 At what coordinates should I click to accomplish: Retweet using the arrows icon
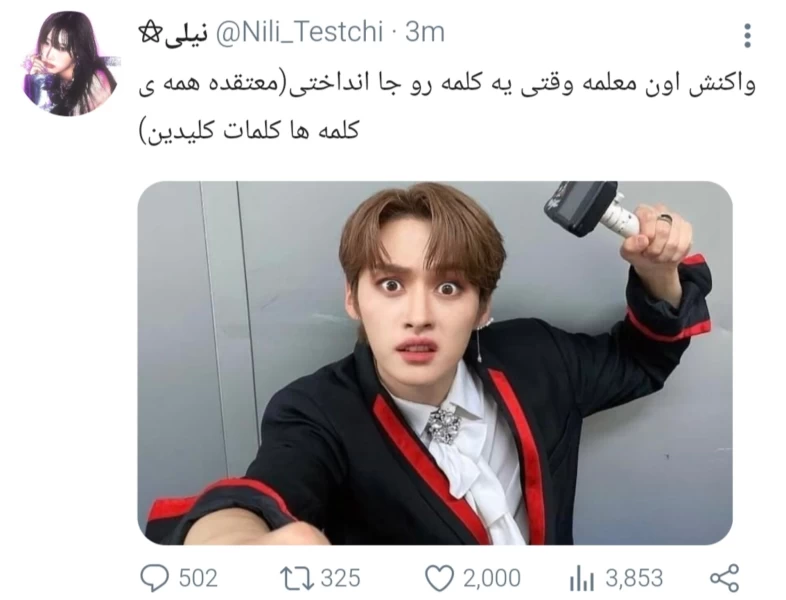pyautogui.click(x=297, y=578)
